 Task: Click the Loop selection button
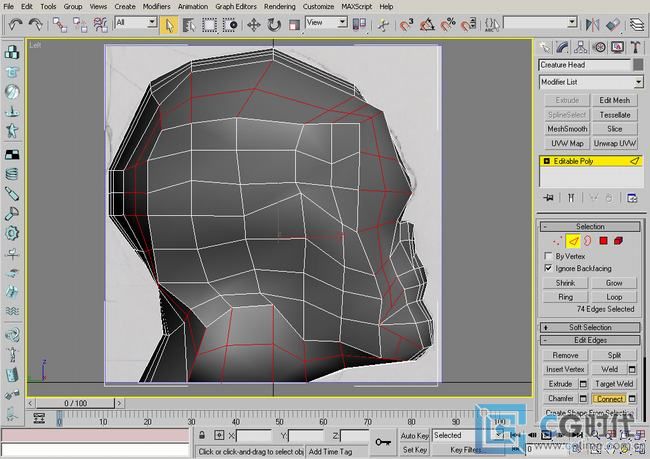point(614,297)
